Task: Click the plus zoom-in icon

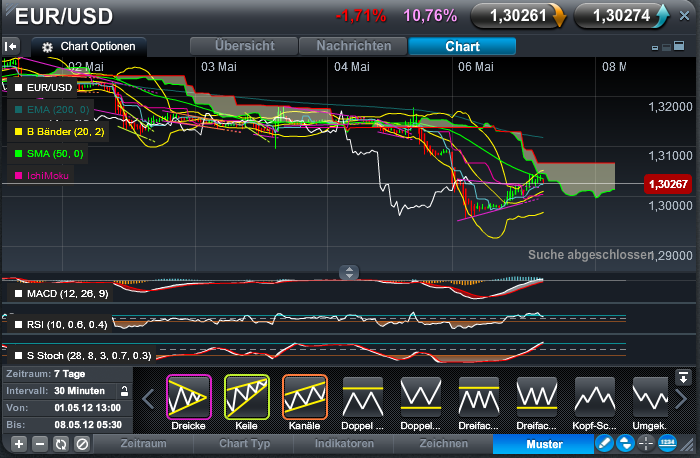Action: 19,444
